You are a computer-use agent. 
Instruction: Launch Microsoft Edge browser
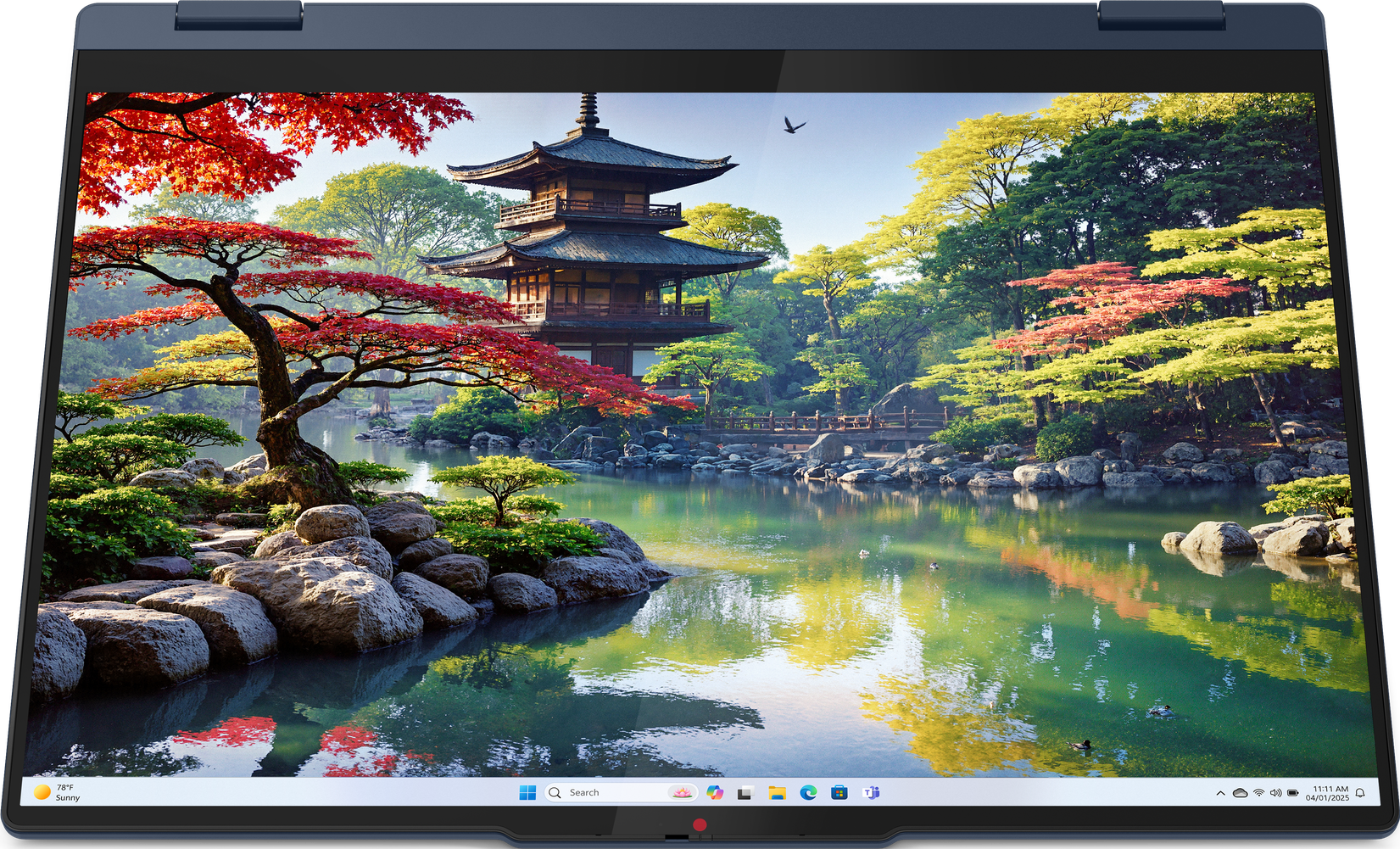[x=808, y=792]
